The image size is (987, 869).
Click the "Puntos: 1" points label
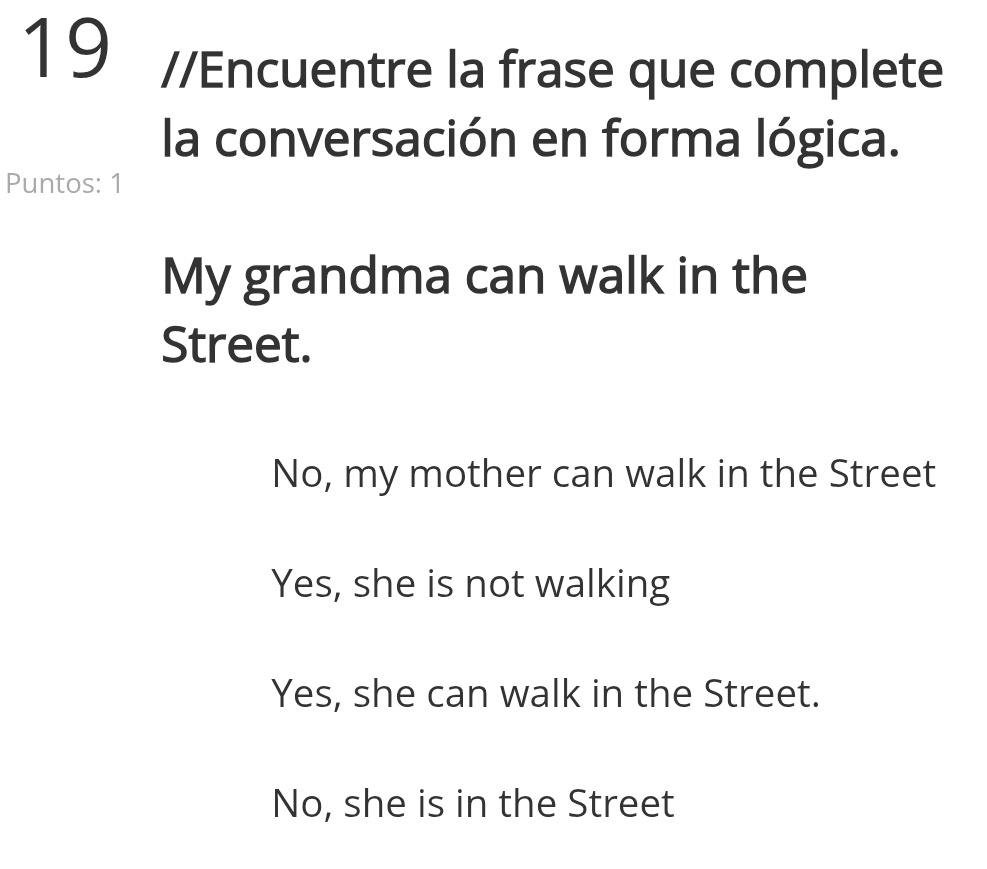(x=64, y=183)
